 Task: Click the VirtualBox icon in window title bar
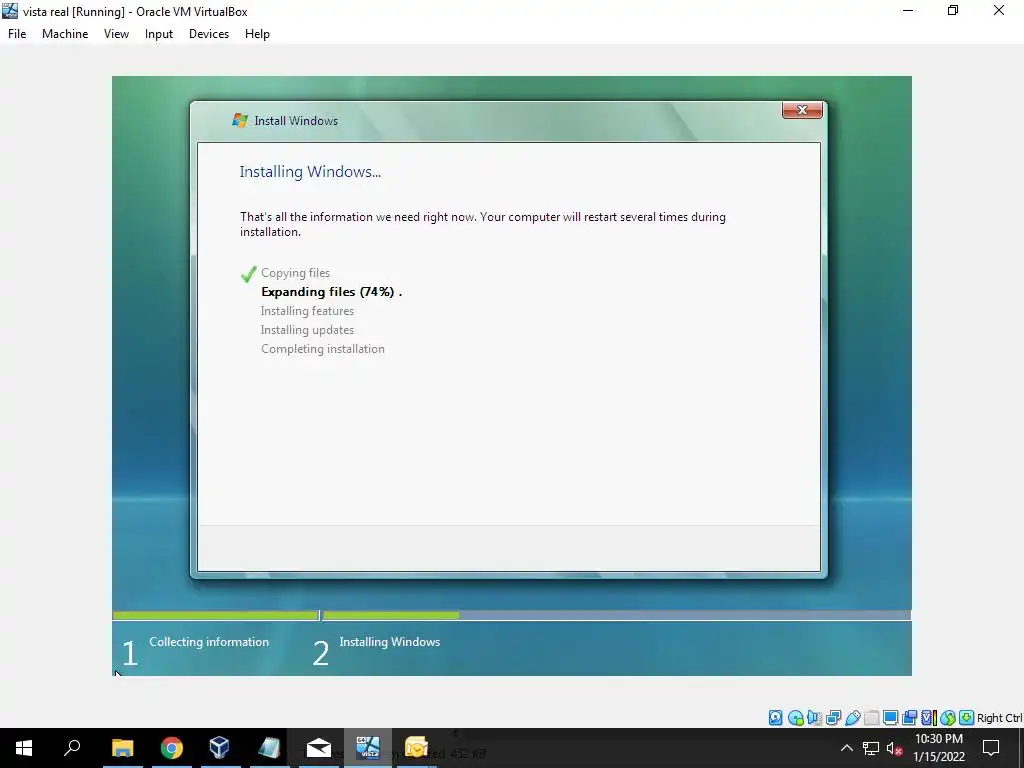click(x=10, y=10)
